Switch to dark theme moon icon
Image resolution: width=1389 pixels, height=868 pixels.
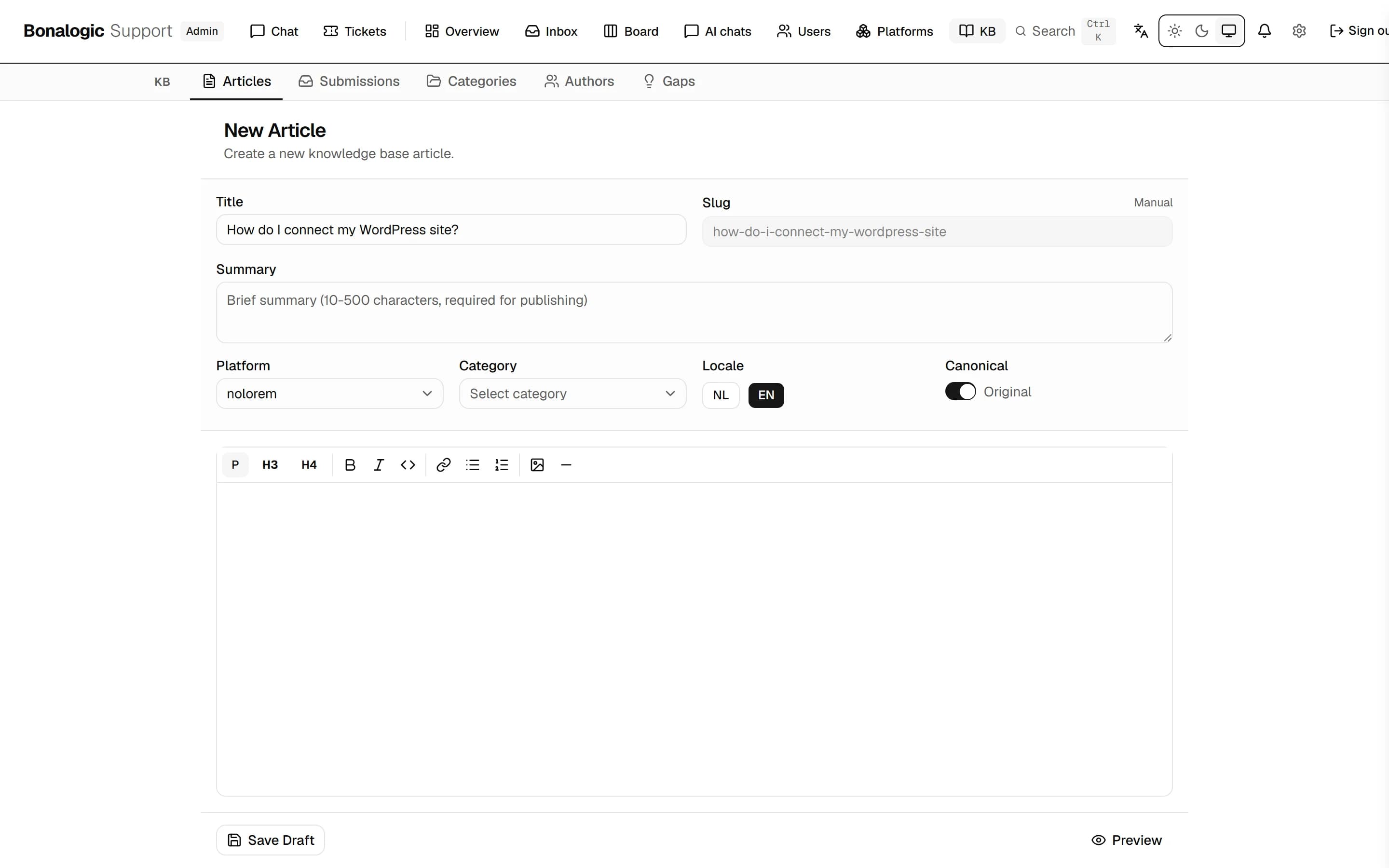click(1202, 31)
